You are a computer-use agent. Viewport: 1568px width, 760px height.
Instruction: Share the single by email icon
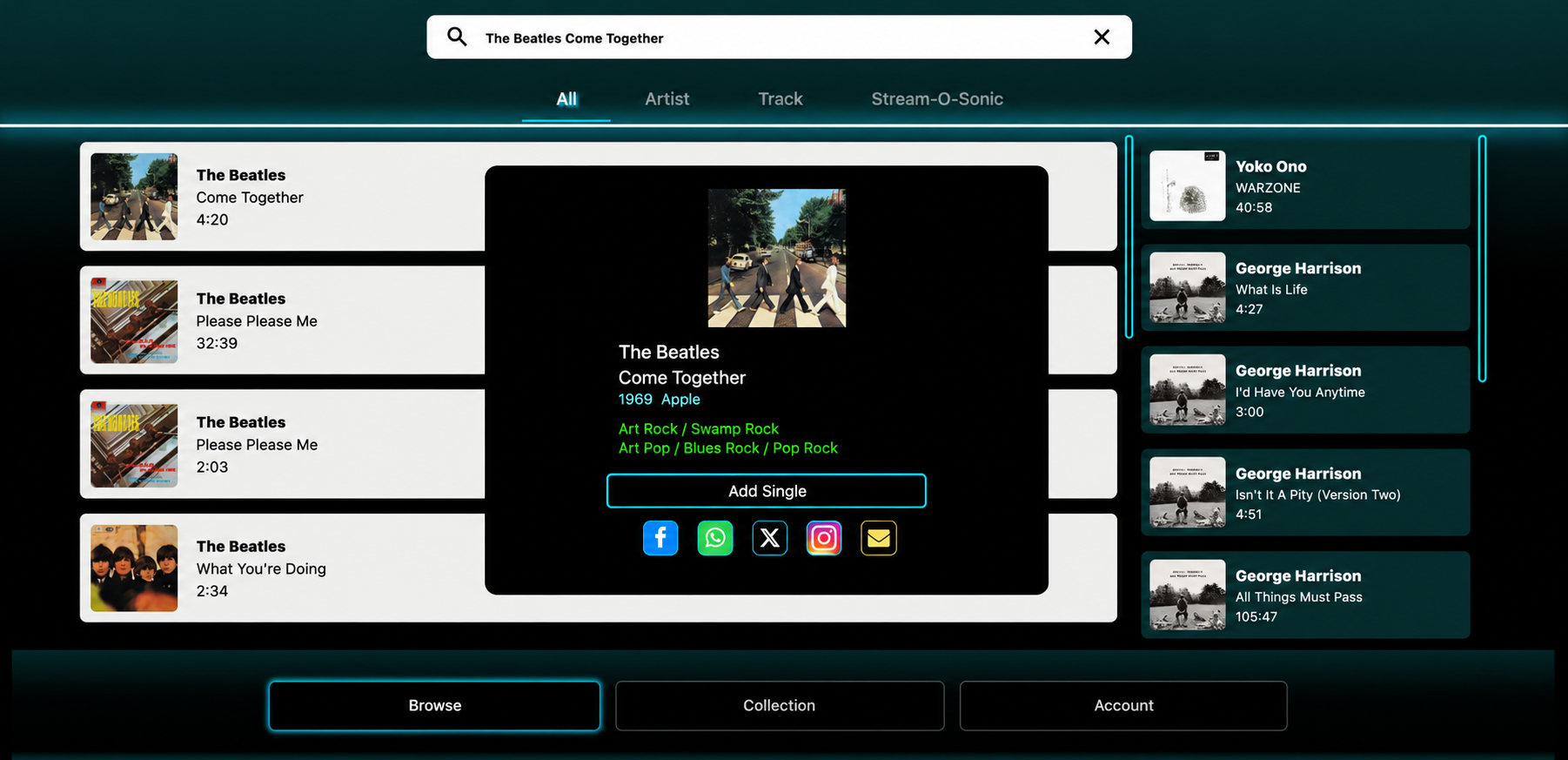[x=879, y=538]
